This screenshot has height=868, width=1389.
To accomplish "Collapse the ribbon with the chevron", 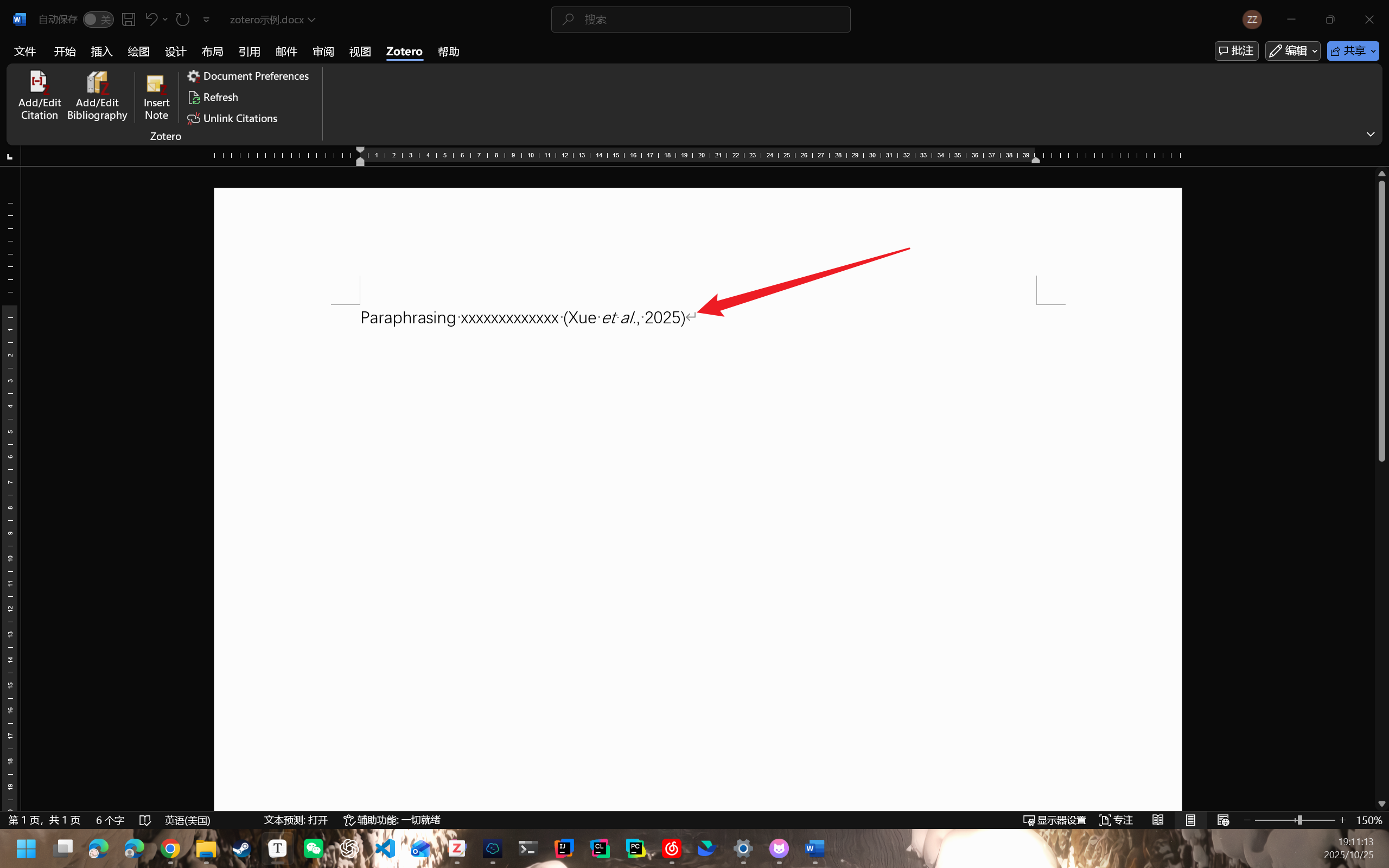I will point(1370,134).
